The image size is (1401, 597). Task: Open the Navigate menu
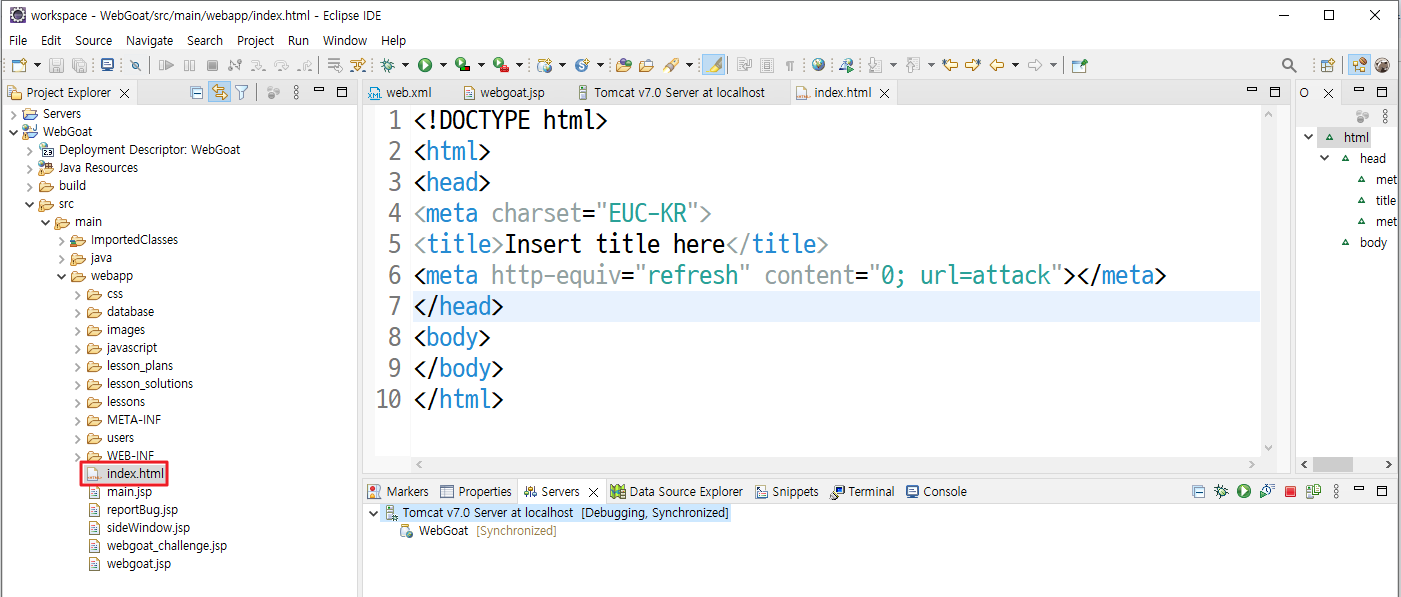tap(149, 40)
